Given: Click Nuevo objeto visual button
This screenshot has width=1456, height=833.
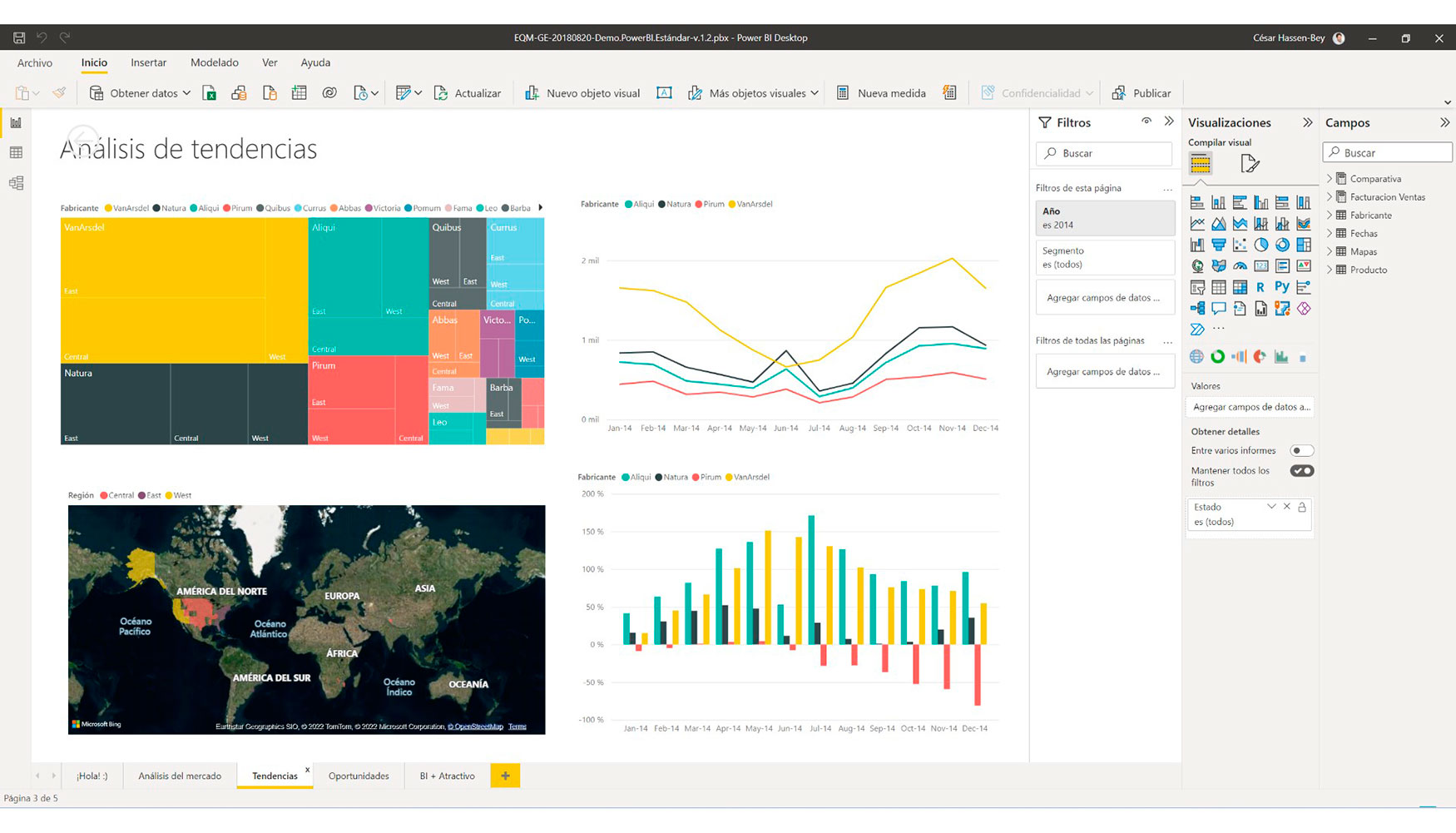Looking at the screenshot, I should [x=582, y=93].
